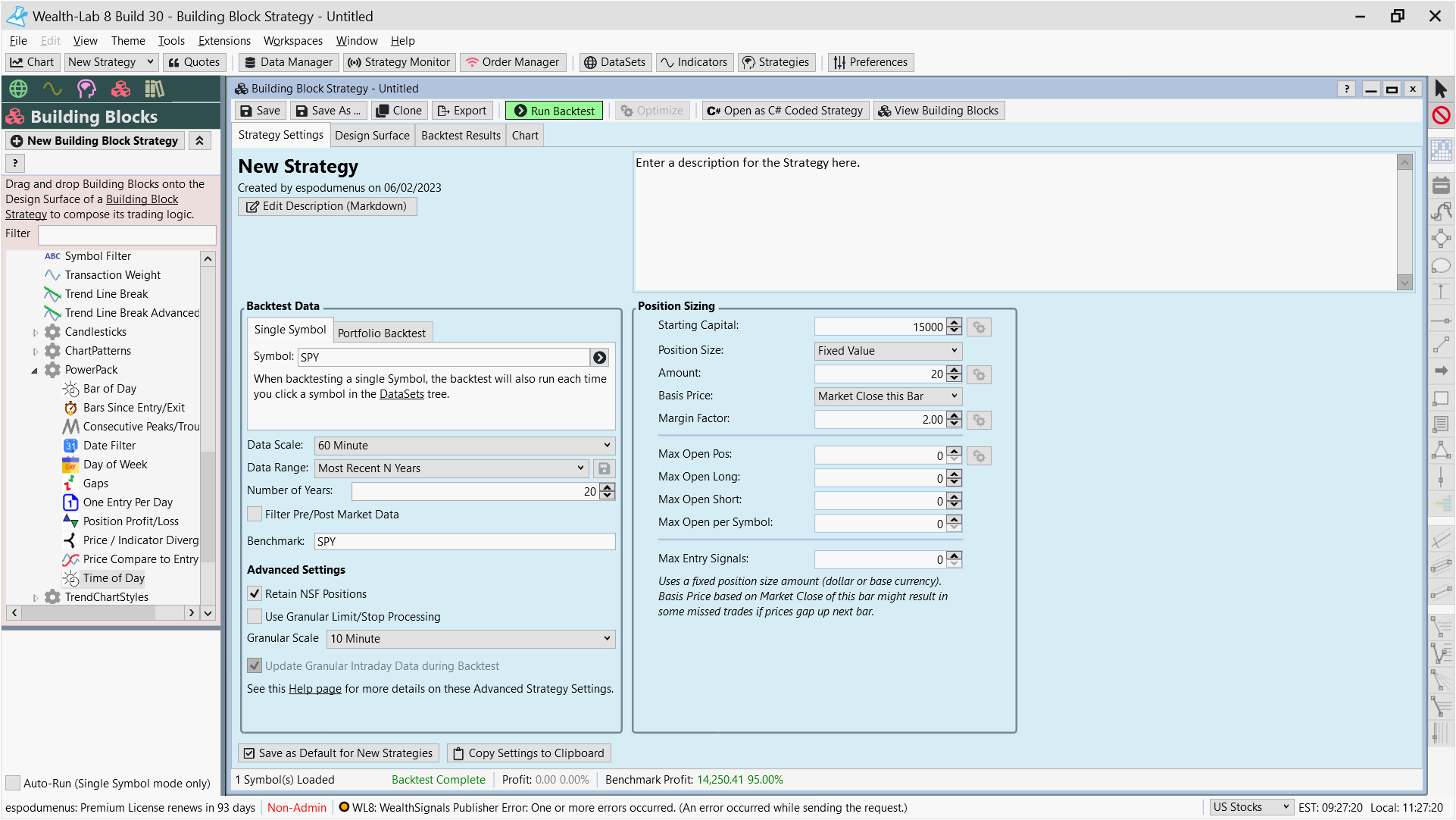This screenshot has width=1456, height=820.
Task: Click the gear icon next to Amount
Action: (x=979, y=374)
